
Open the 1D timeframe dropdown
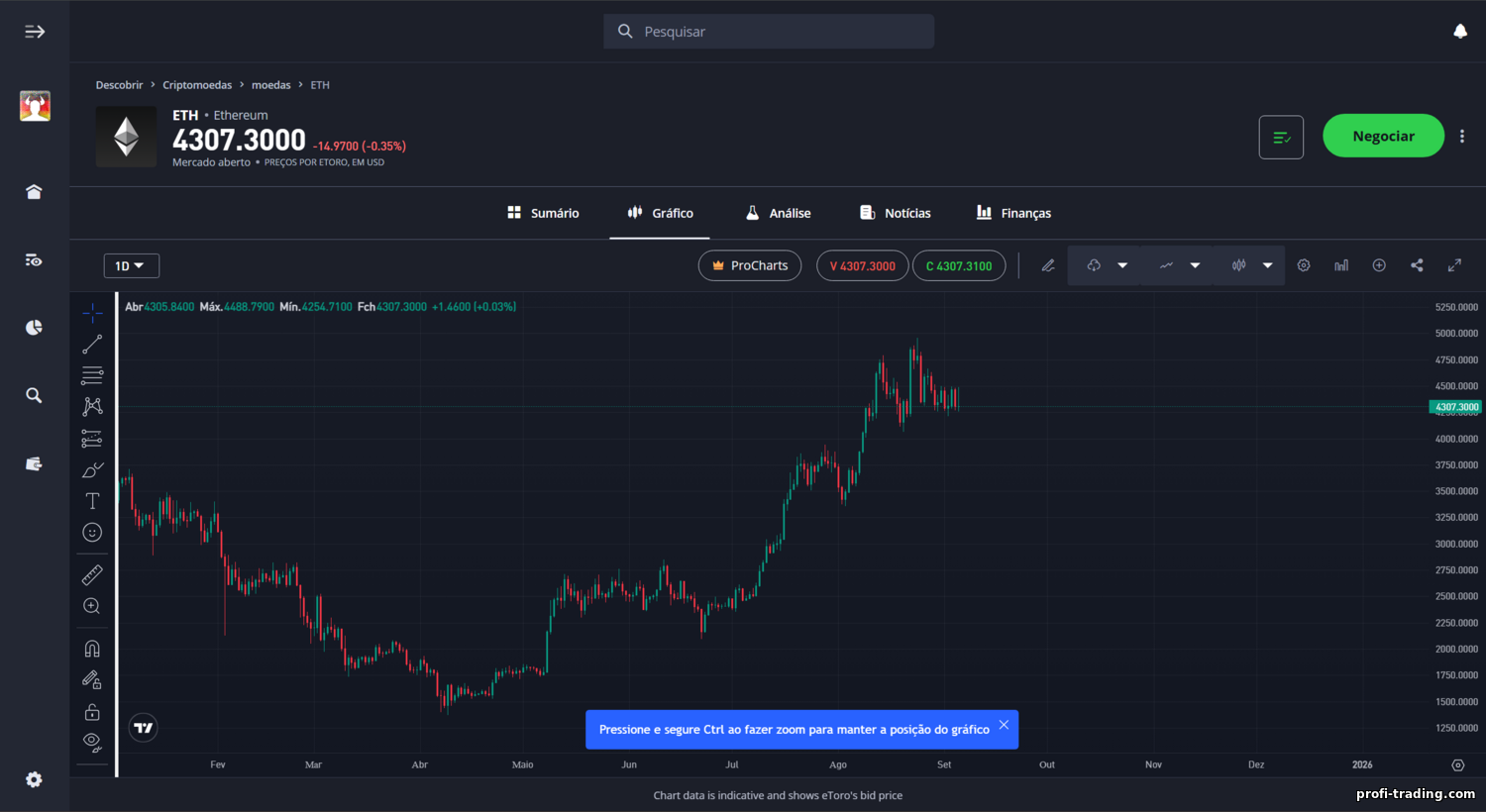tap(131, 265)
